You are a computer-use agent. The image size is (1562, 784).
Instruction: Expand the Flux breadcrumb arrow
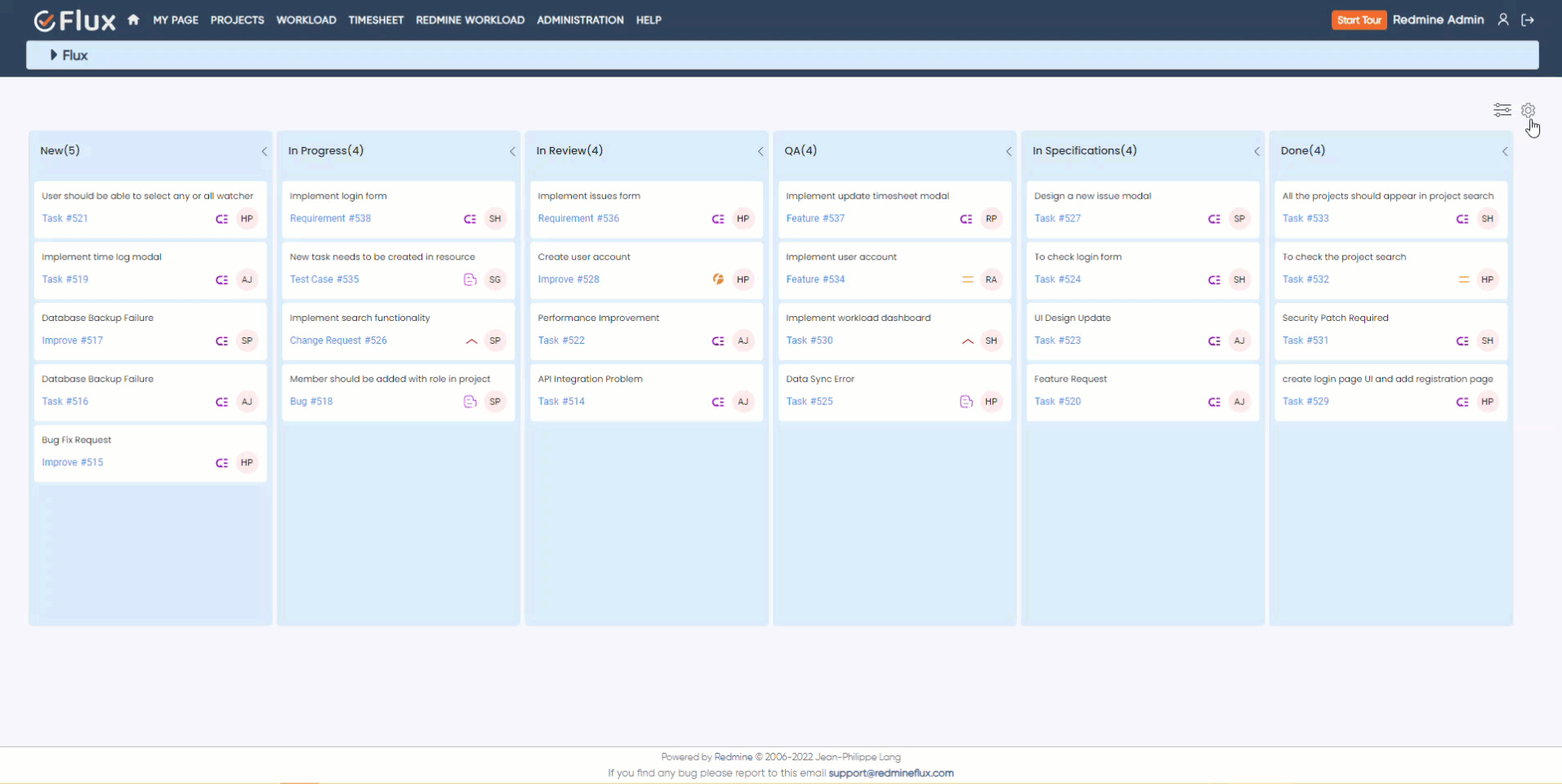[54, 55]
